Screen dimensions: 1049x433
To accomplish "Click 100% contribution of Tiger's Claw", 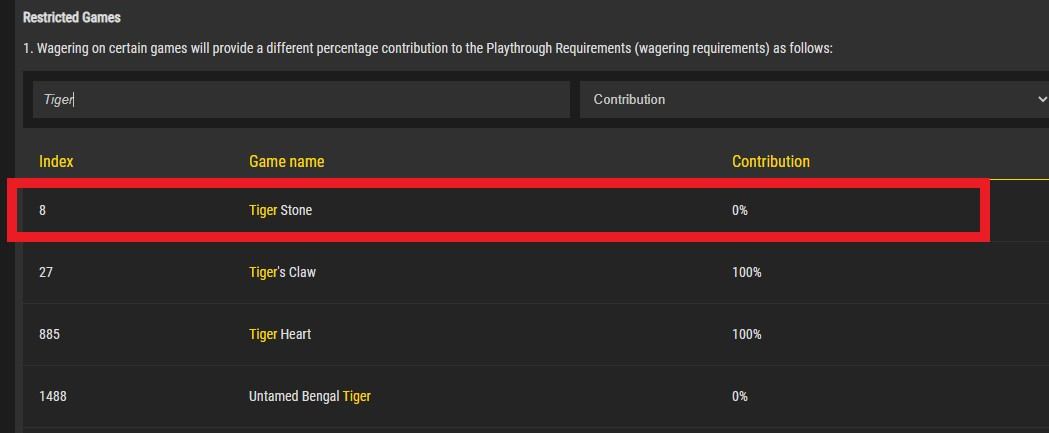I will click(x=746, y=272).
